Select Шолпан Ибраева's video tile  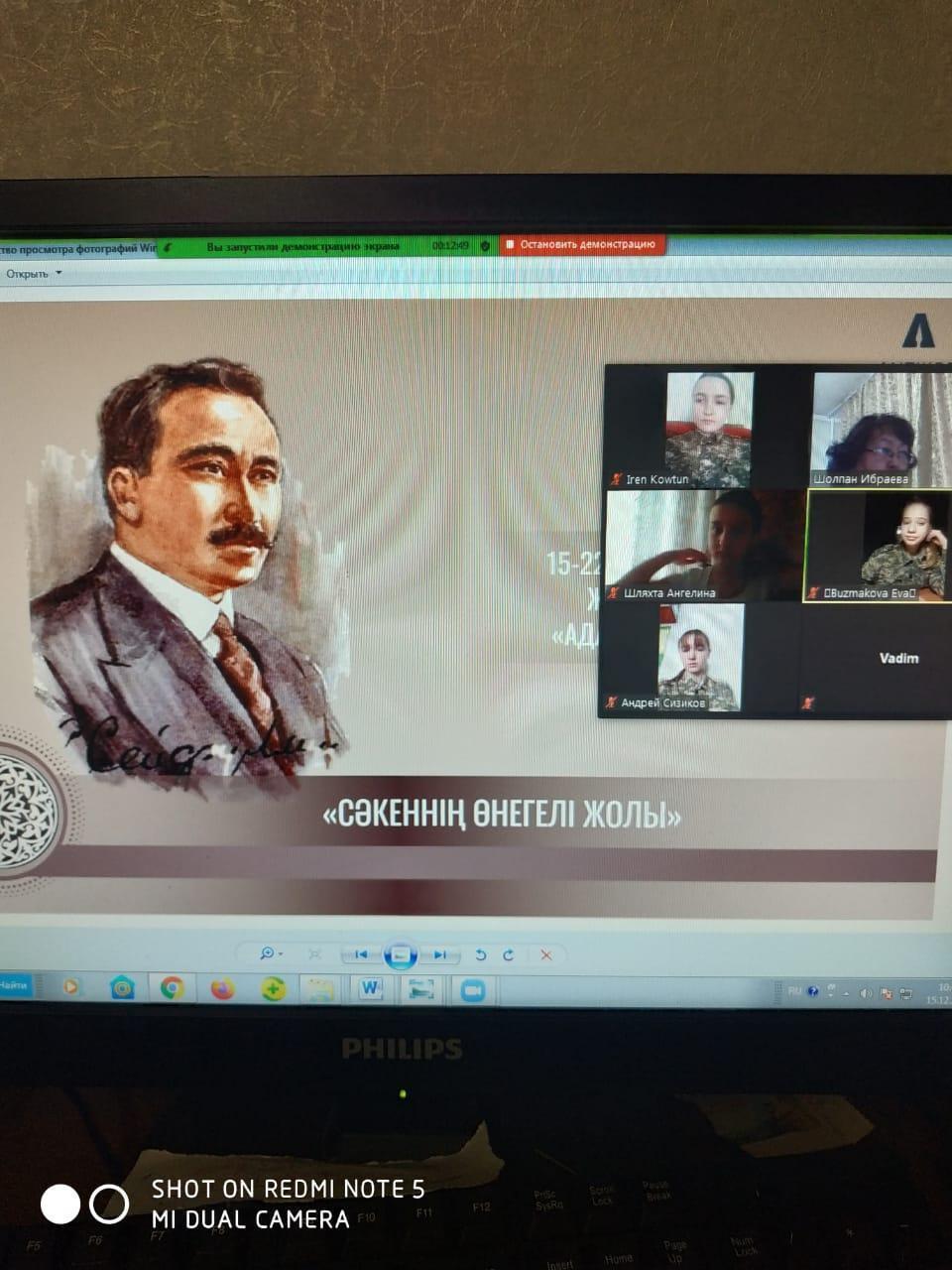[x=877, y=429]
